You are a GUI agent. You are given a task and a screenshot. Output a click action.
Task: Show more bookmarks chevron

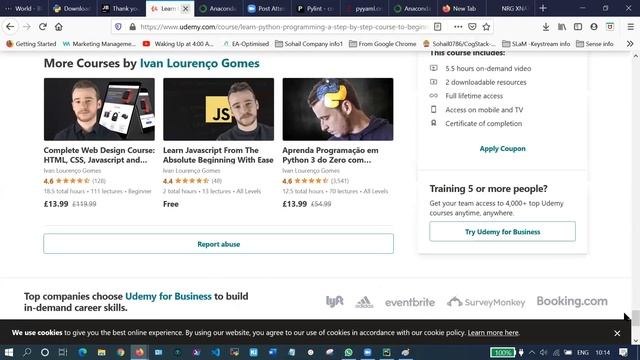pos(630,44)
